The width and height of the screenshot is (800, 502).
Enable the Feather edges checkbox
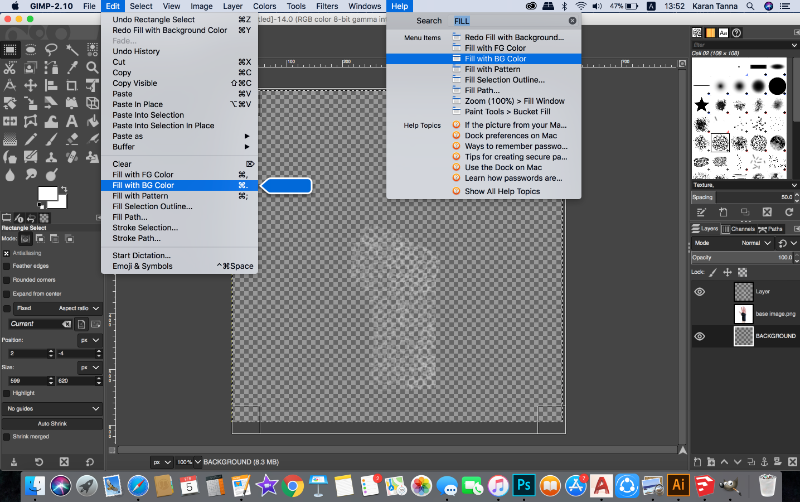[x=7, y=266]
